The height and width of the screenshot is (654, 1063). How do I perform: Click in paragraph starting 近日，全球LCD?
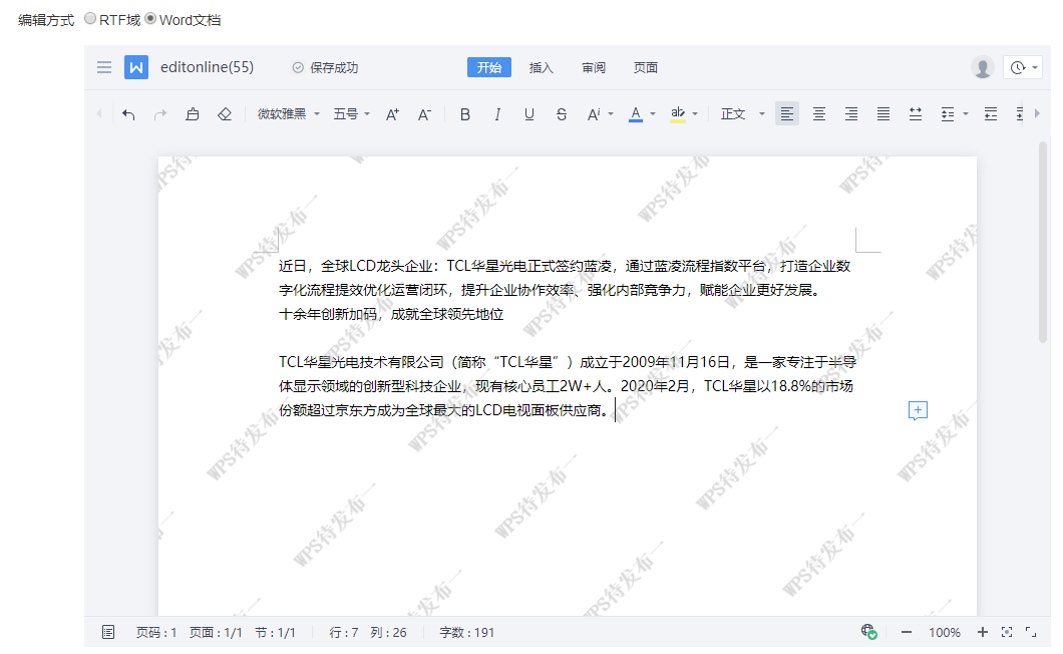tap(565, 278)
